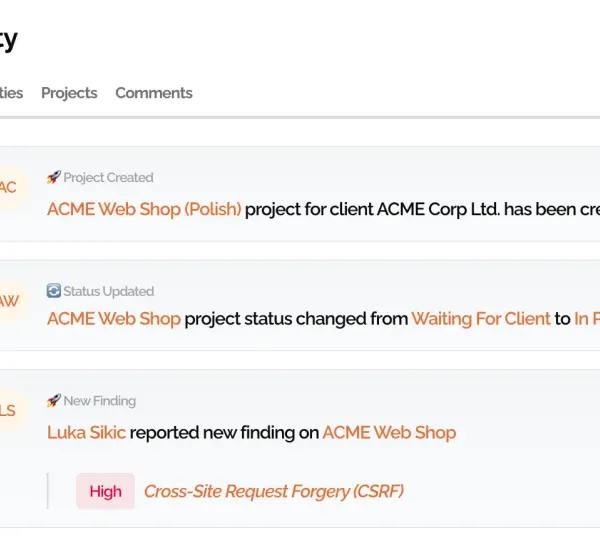Click the cut-off status link after 'to'
Screen dimensions: 600x538
click(587, 319)
